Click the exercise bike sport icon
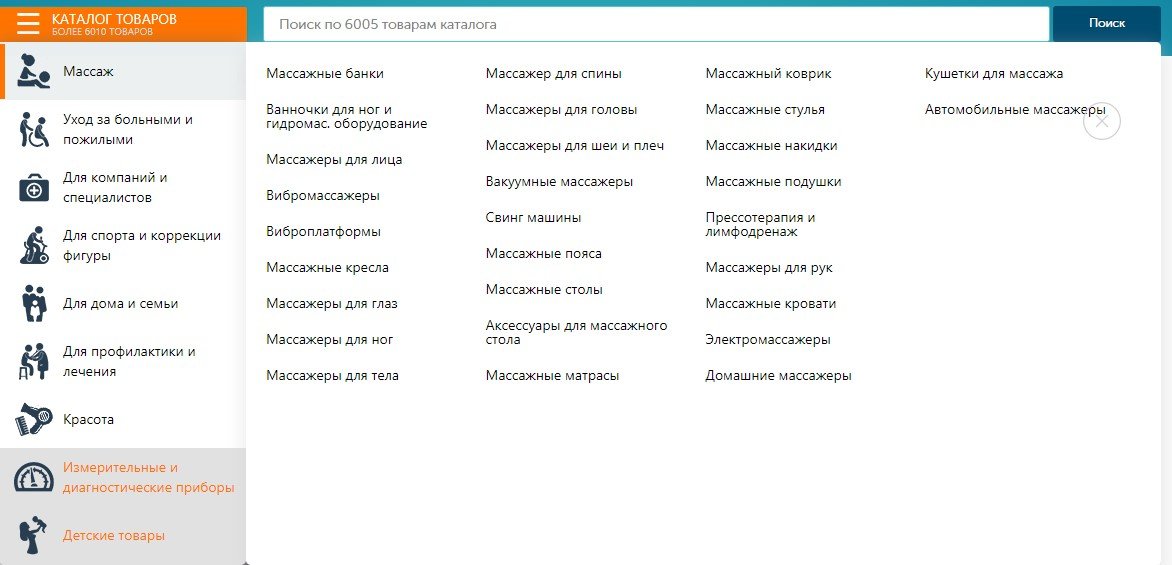 point(34,246)
